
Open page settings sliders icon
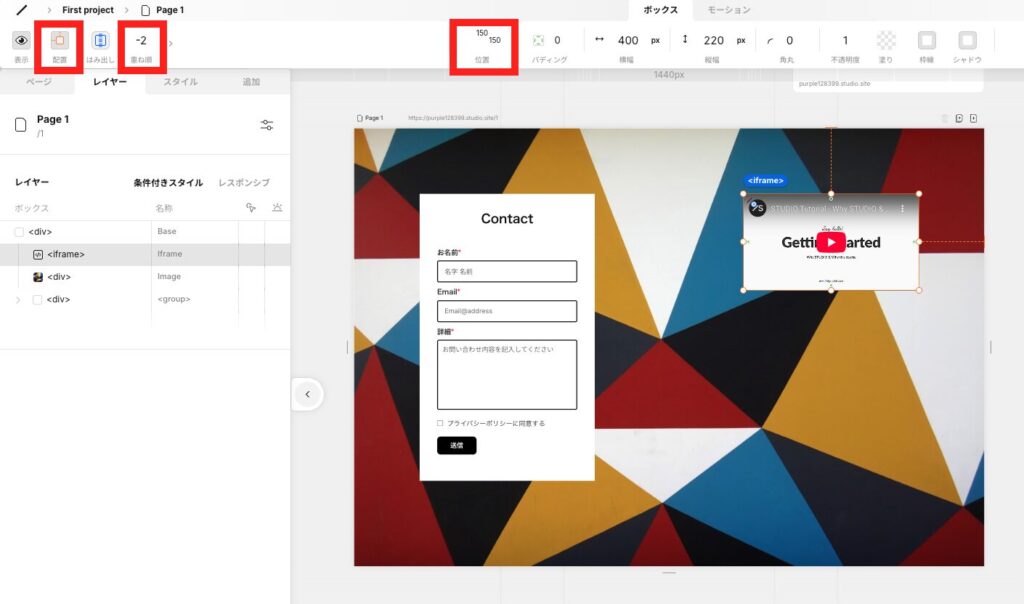pos(266,125)
